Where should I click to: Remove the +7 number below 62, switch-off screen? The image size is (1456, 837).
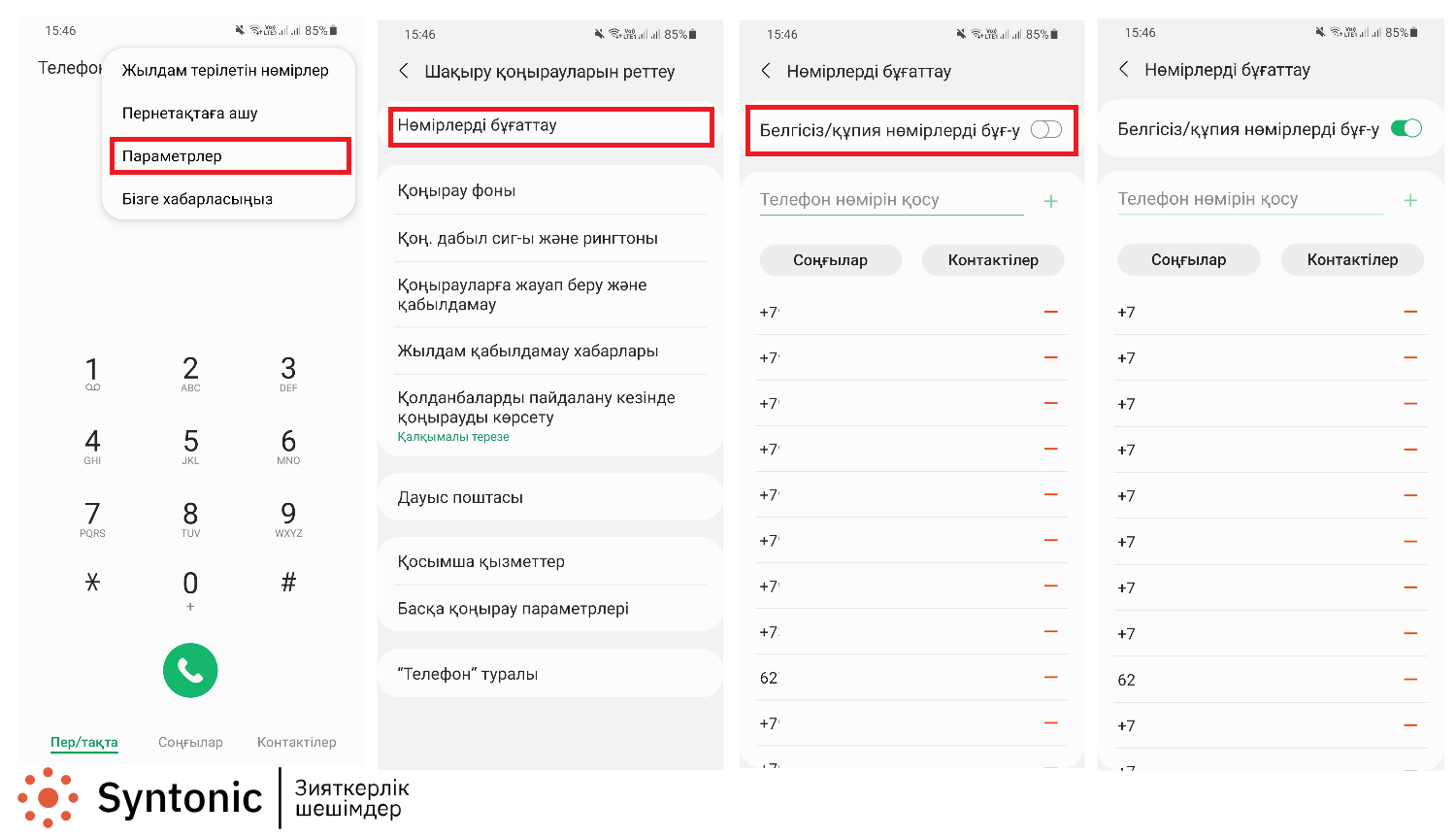pyautogui.click(x=1050, y=722)
